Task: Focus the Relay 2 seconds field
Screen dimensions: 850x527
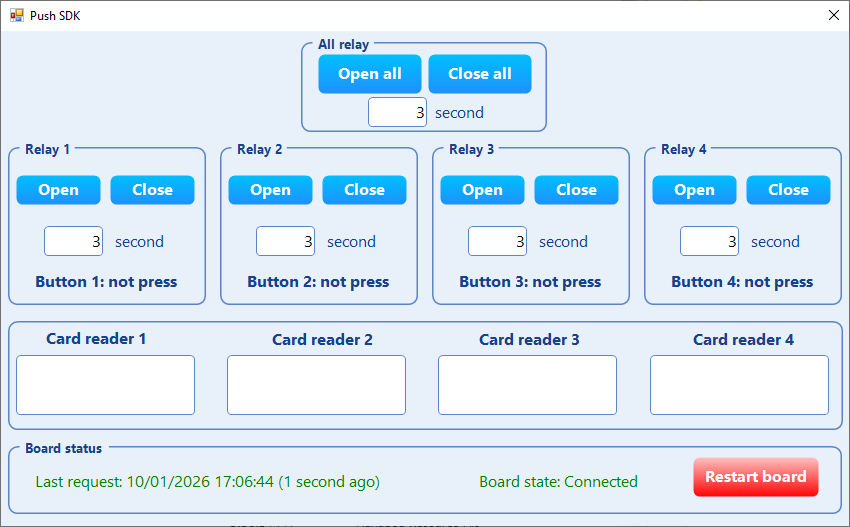Action: [x=285, y=241]
